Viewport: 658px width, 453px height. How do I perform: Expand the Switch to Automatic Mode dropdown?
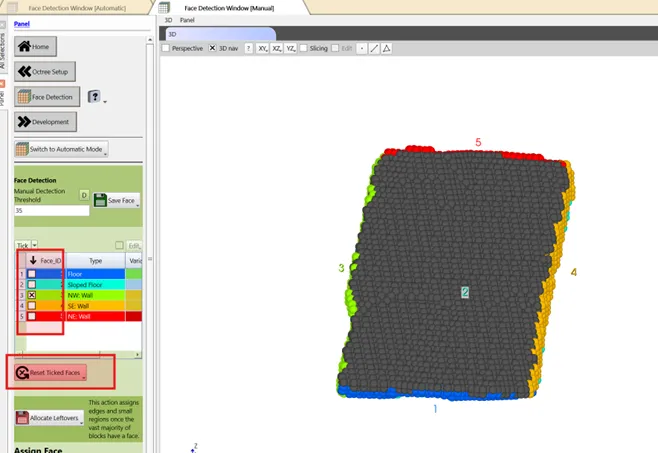105,149
